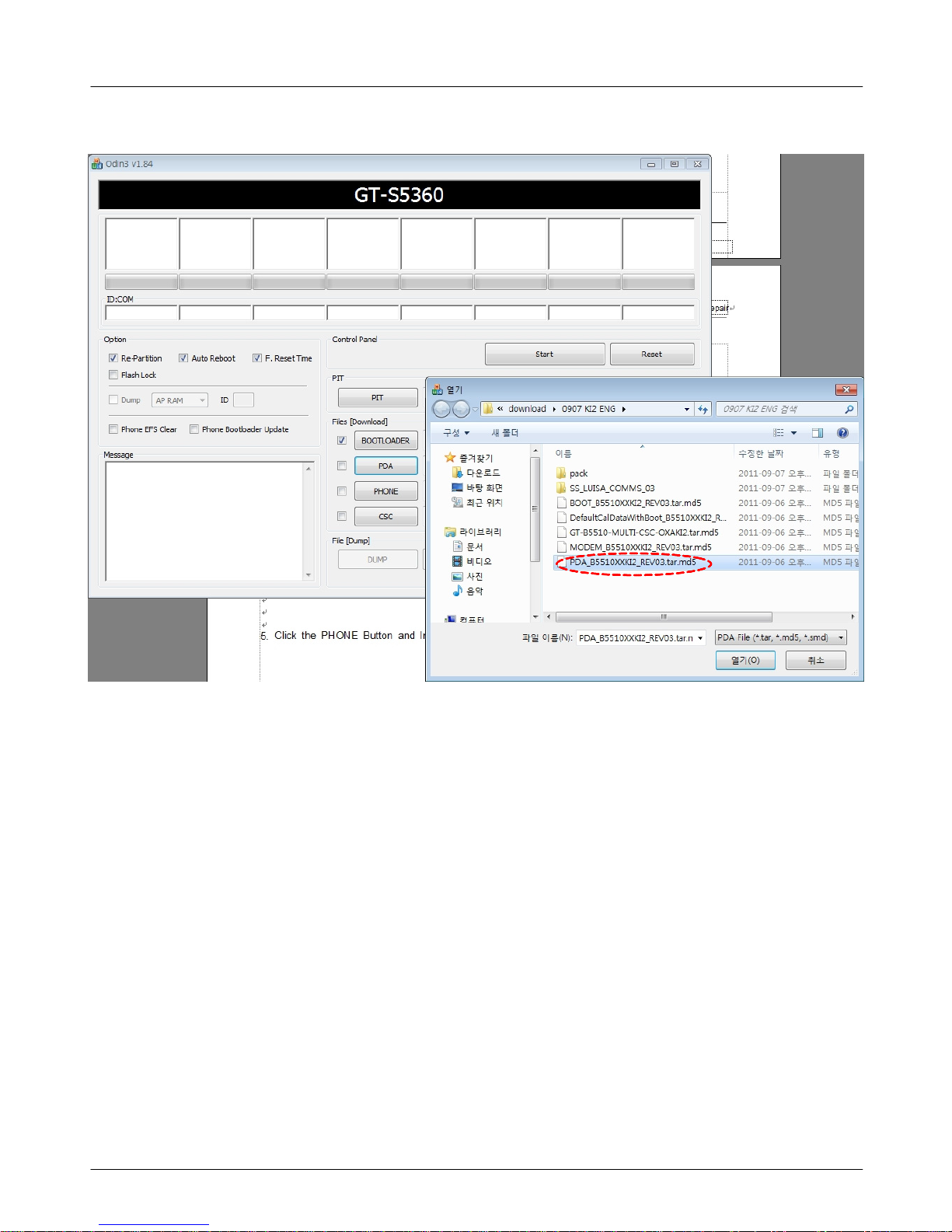Toggle F. Reset Time checkbox
The height and width of the screenshot is (1232, 952).
point(257,358)
